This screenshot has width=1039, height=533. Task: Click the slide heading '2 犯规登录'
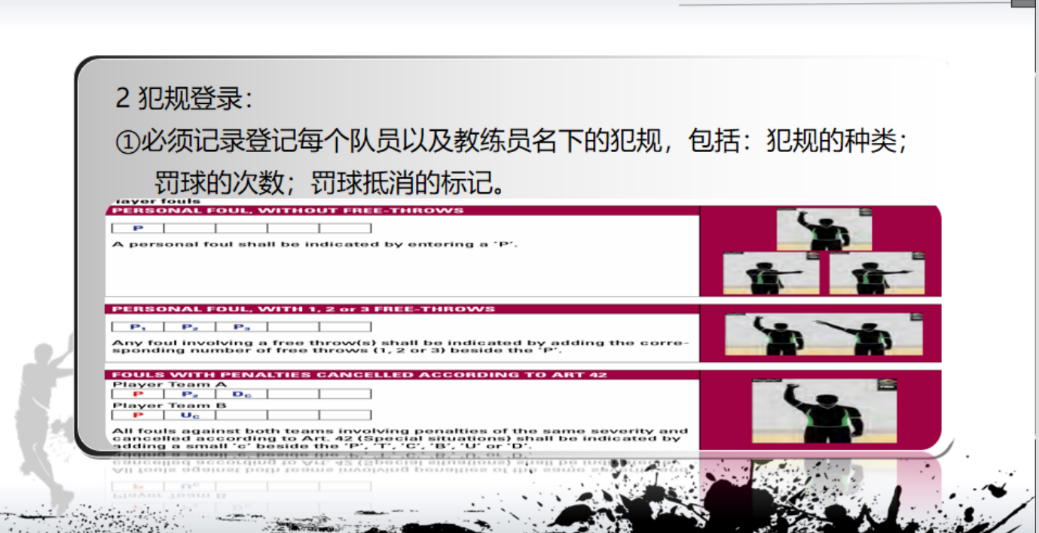pyautogui.click(x=185, y=99)
